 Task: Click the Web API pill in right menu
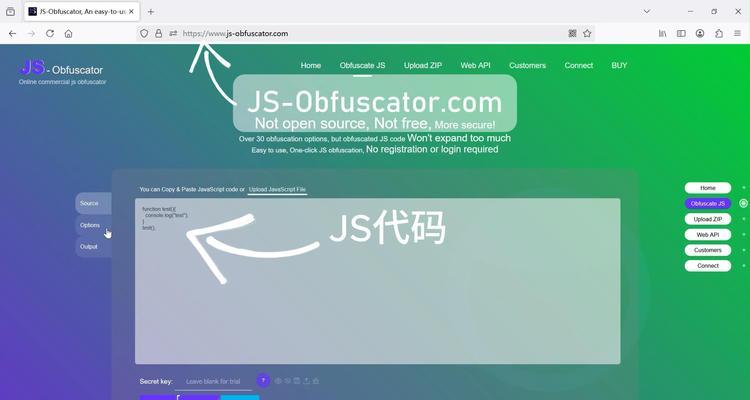coord(708,234)
